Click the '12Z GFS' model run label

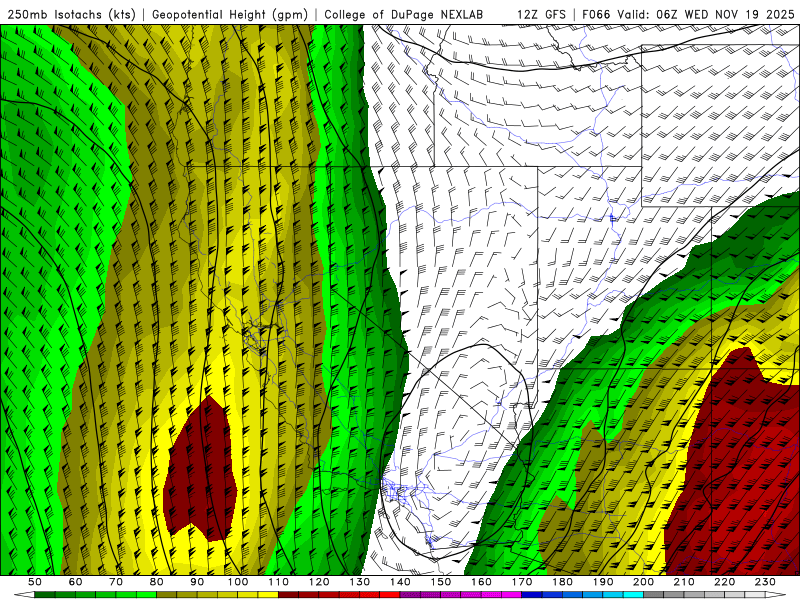[541, 15]
